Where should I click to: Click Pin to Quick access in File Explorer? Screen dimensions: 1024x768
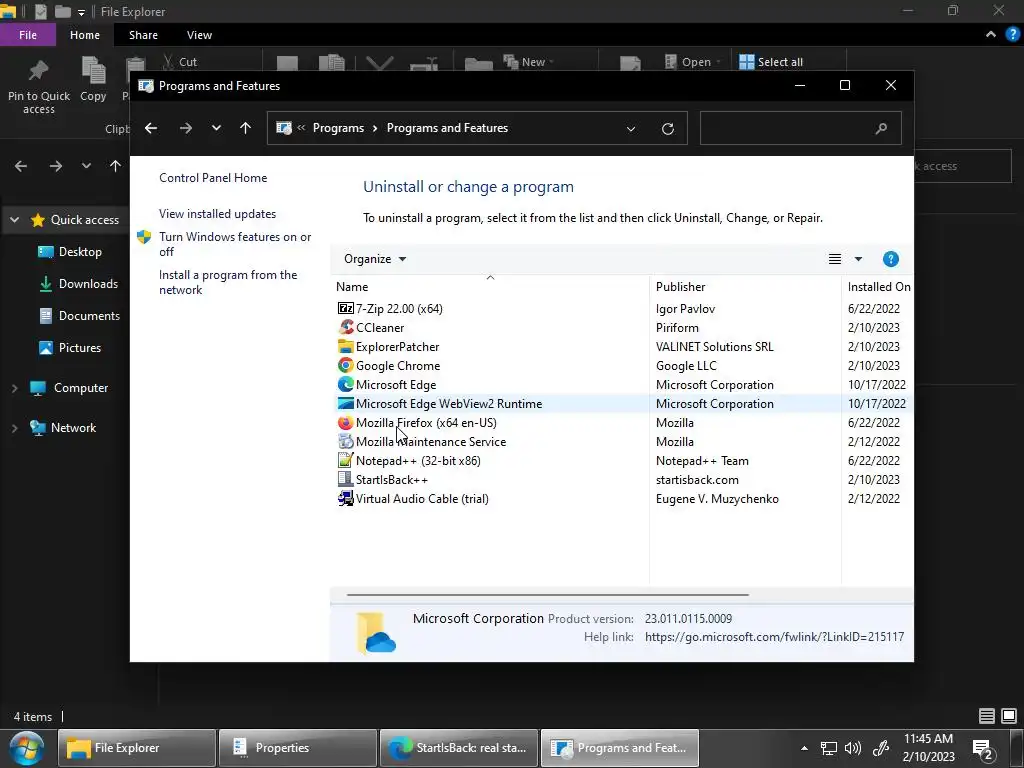(x=39, y=87)
